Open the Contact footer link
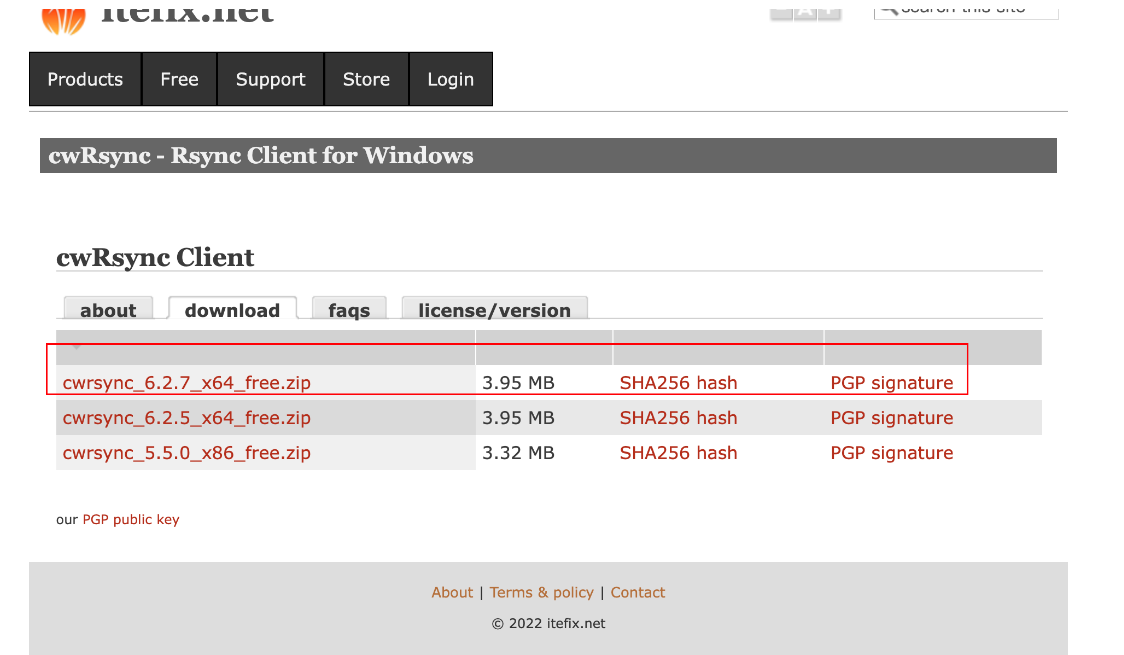The width and height of the screenshot is (1124, 655). coord(638,593)
